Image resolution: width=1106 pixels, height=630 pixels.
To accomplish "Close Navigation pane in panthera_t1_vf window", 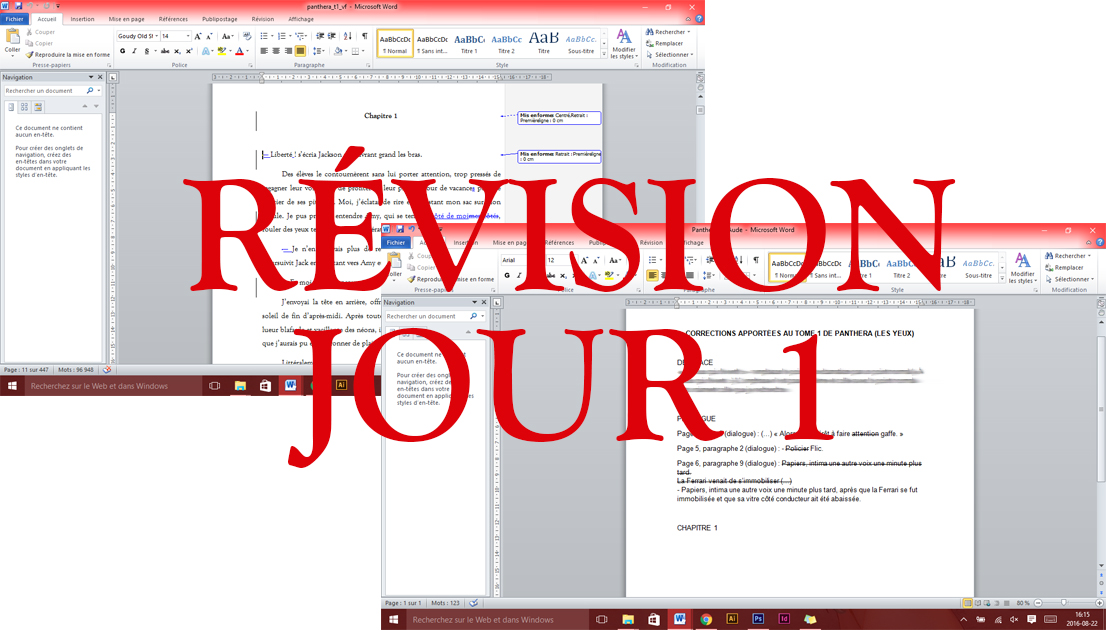I will coord(100,77).
